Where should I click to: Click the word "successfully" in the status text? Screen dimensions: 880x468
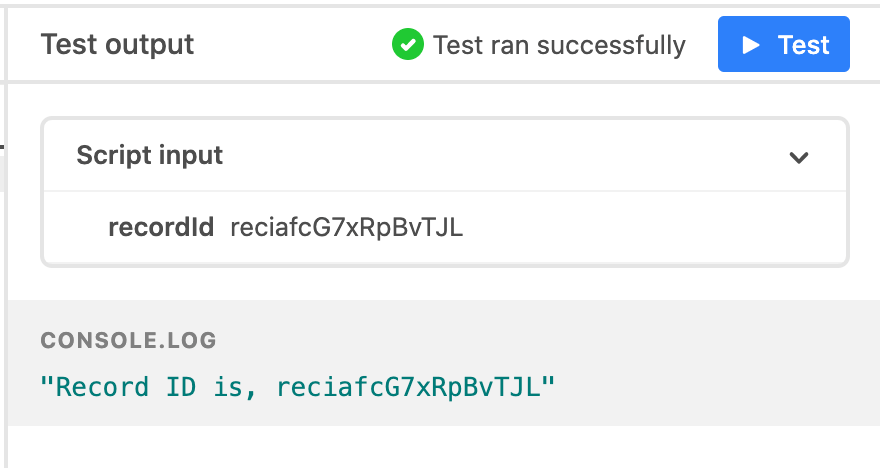611,45
